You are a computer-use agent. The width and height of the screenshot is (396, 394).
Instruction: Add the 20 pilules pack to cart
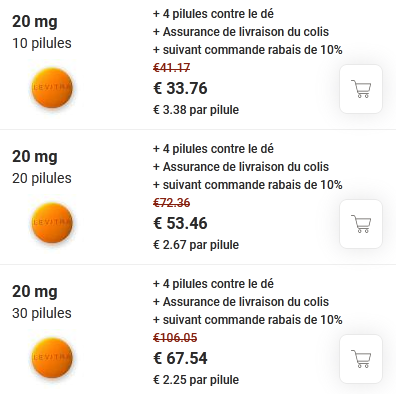click(361, 224)
